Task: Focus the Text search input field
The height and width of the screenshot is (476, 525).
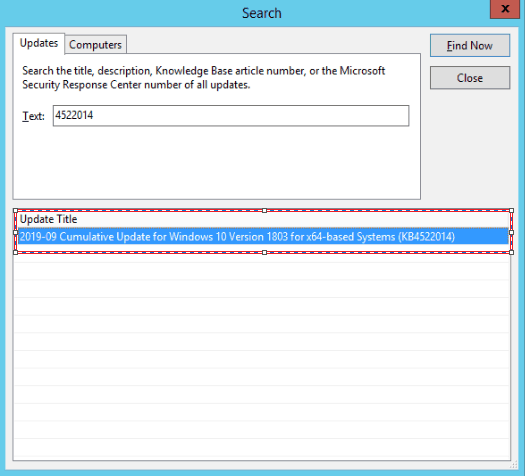Action: [x=231, y=116]
